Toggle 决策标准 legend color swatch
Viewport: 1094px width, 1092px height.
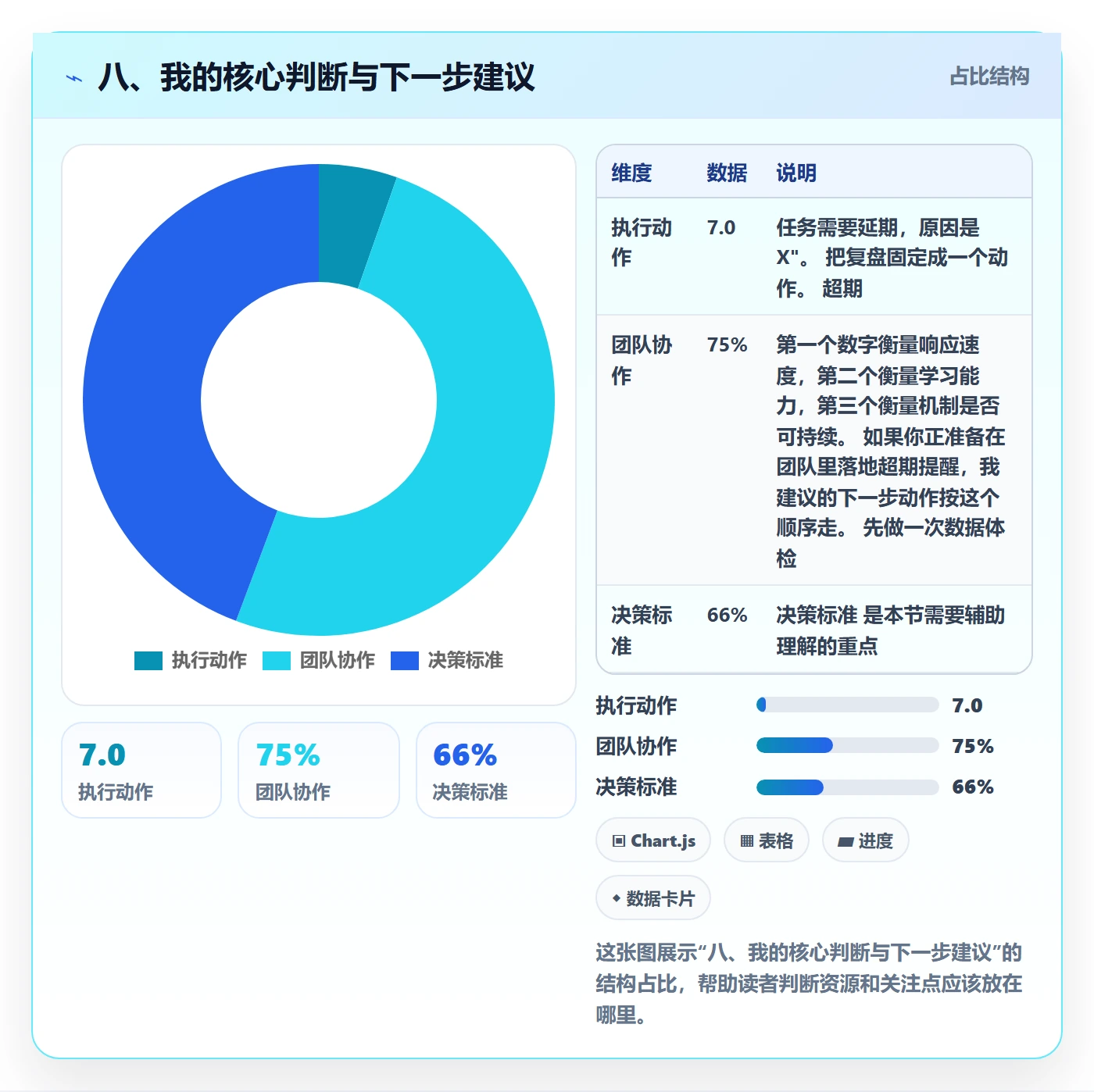(x=405, y=661)
